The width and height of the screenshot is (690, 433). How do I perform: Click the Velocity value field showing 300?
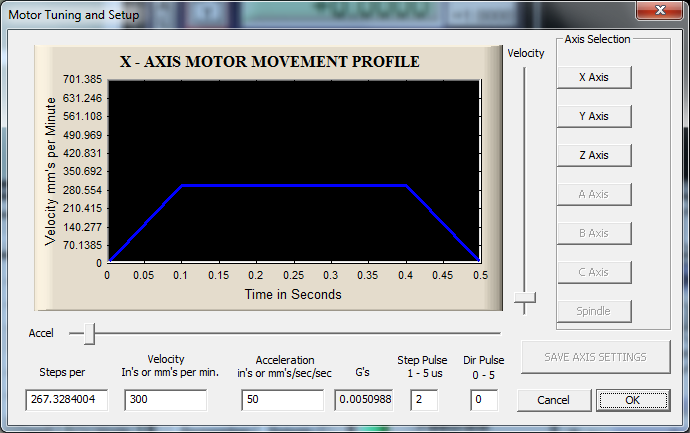point(165,400)
